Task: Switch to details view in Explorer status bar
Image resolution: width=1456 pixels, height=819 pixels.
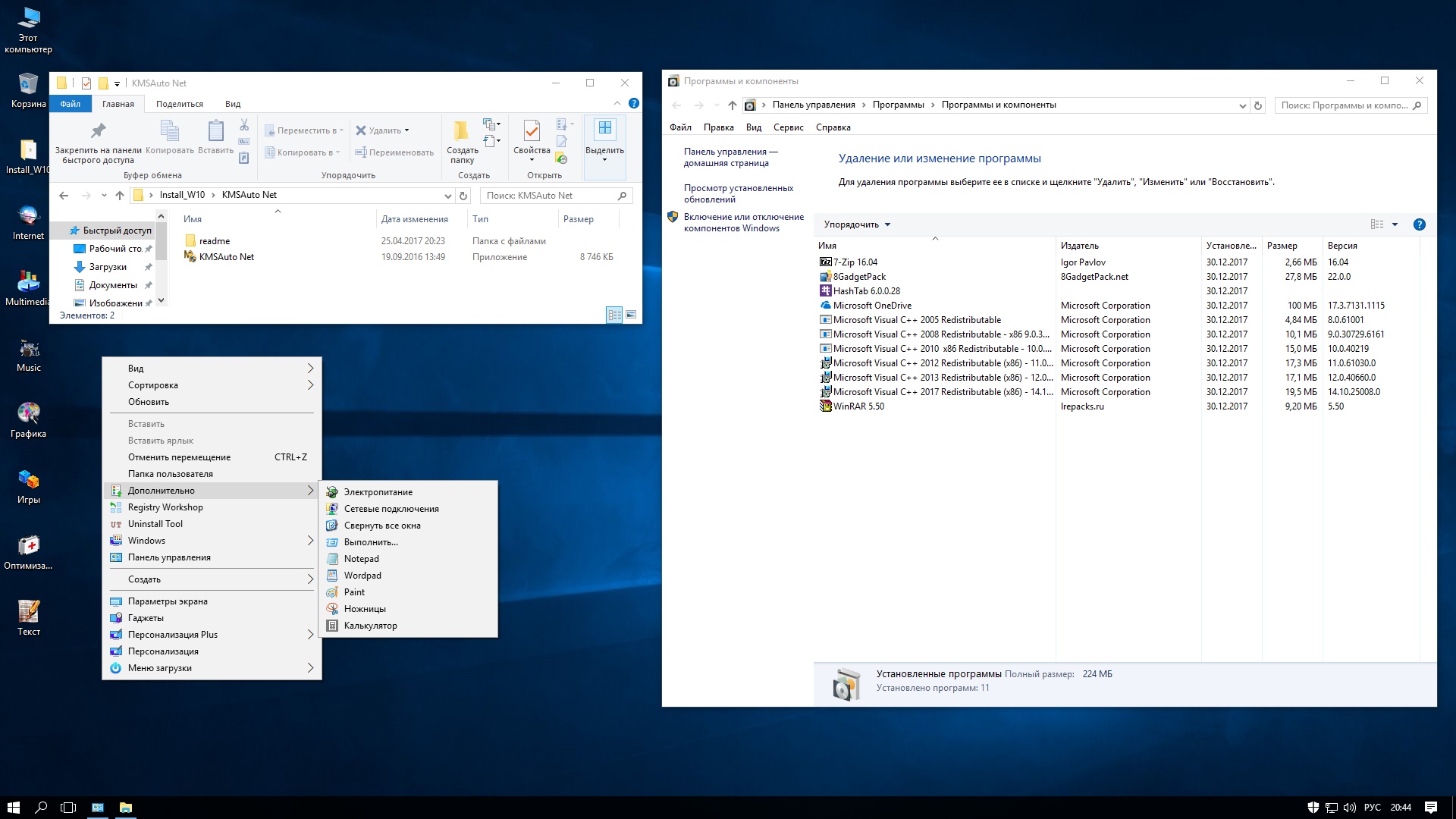Action: (614, 315)
